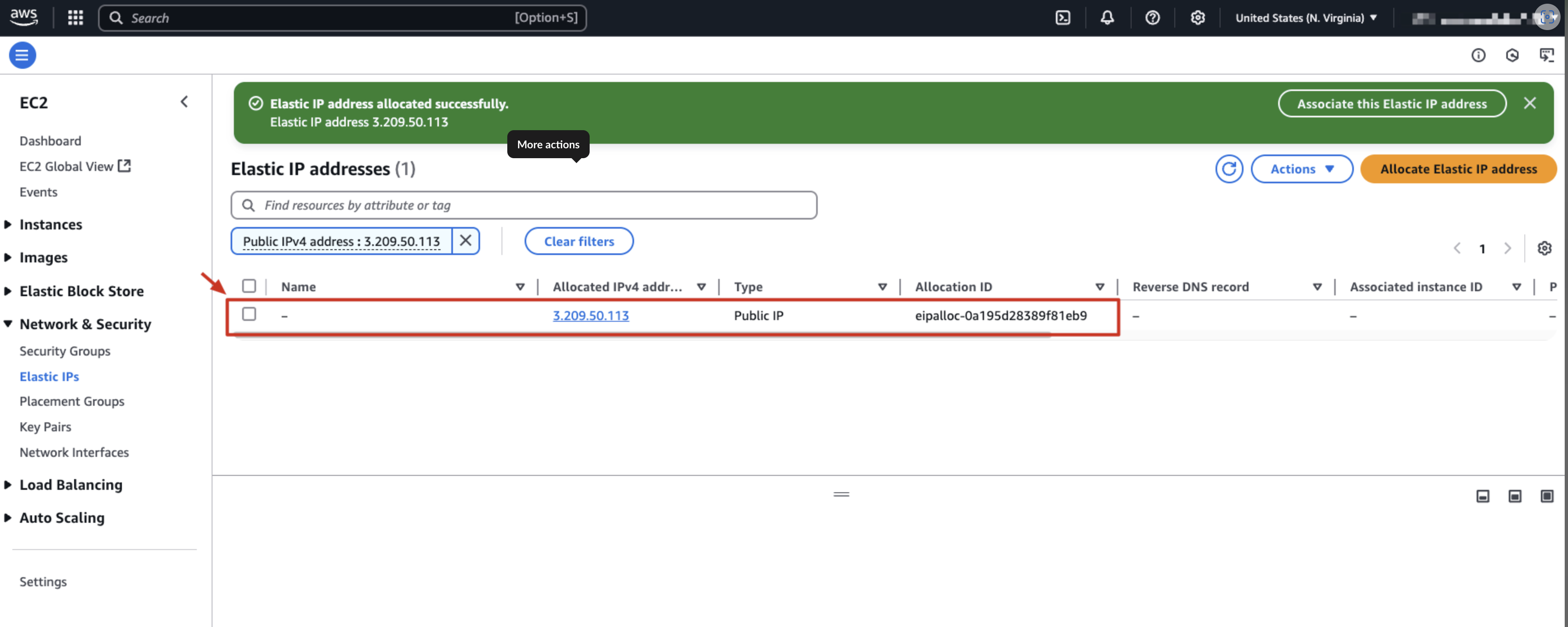Image resolution: width=1568 pixels, height=627 pixels.
Task: Dismiss the green success banner
Action: [x=1530, y=103]
